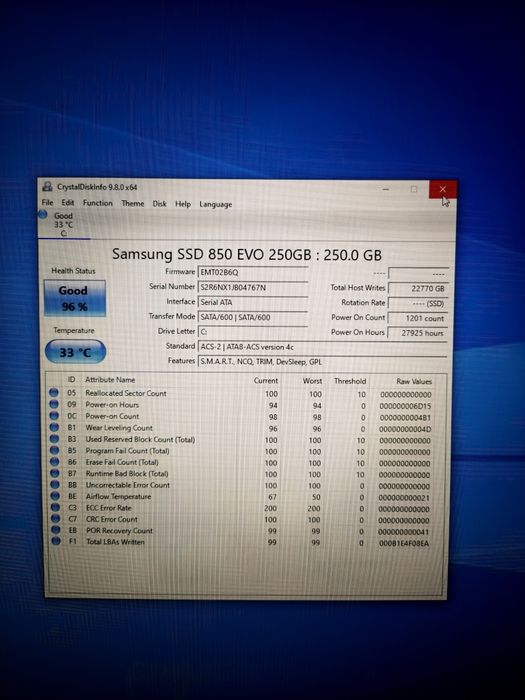Select the blue status orb for Reallocated Sector Count
Image resolution: width=525 pixels, height=700 pixels.
click(x=54, y=393)
